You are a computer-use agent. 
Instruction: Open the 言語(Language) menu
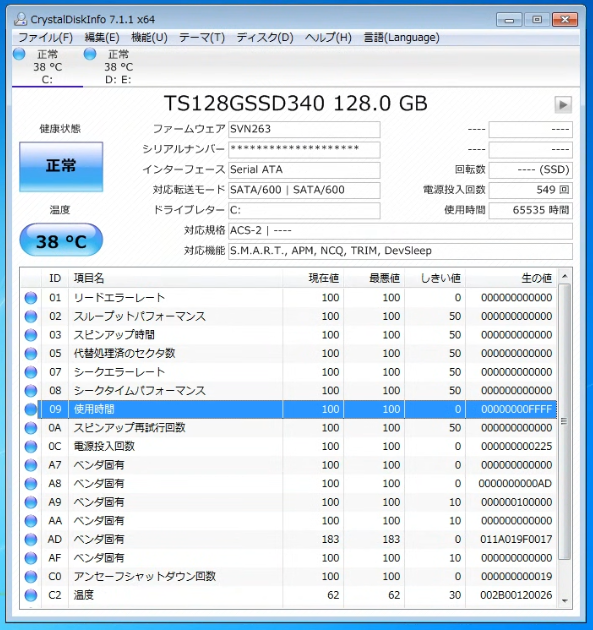[x=401, y=38]
